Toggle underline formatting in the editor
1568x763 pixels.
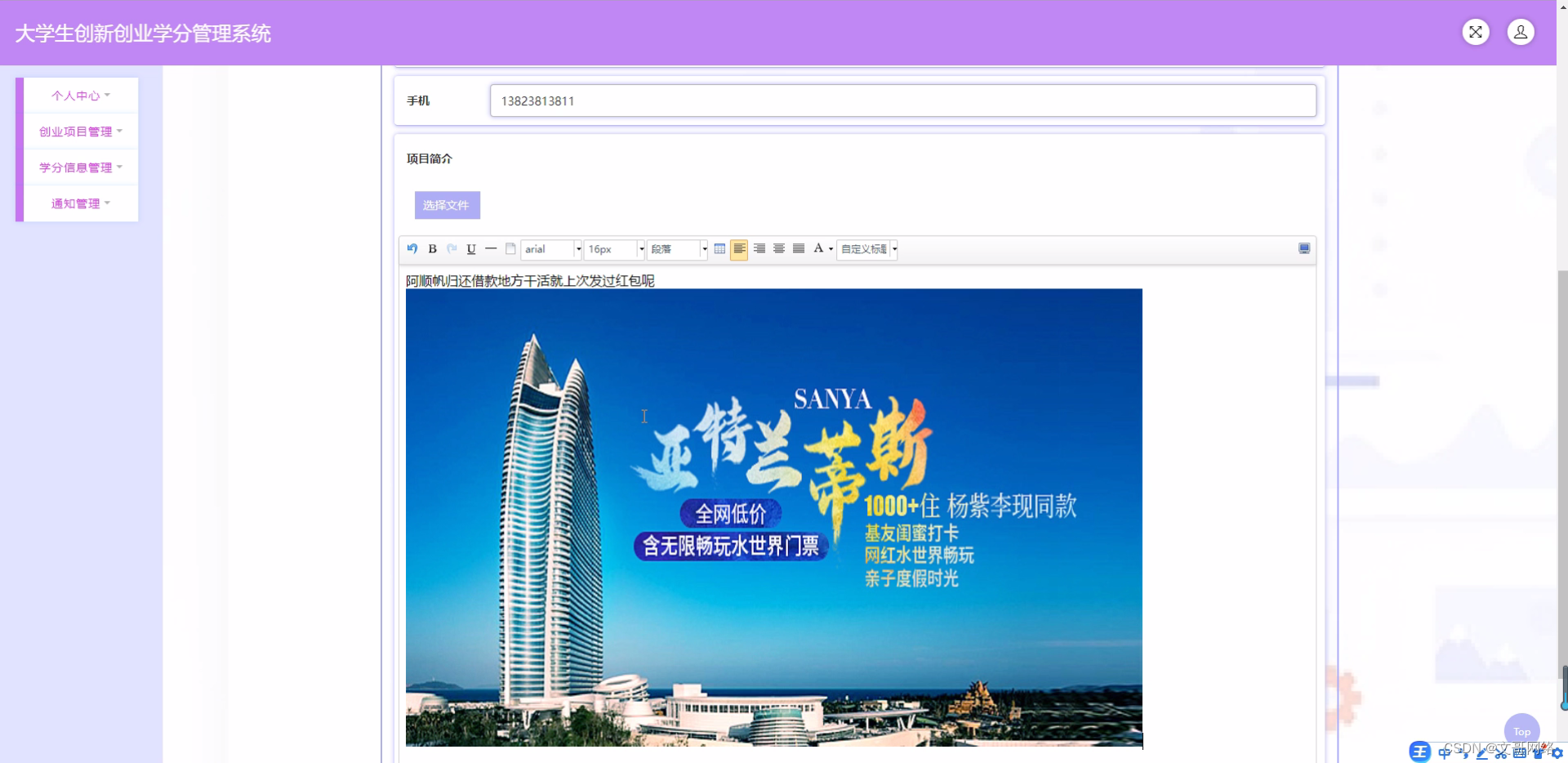tap(471, 249)
